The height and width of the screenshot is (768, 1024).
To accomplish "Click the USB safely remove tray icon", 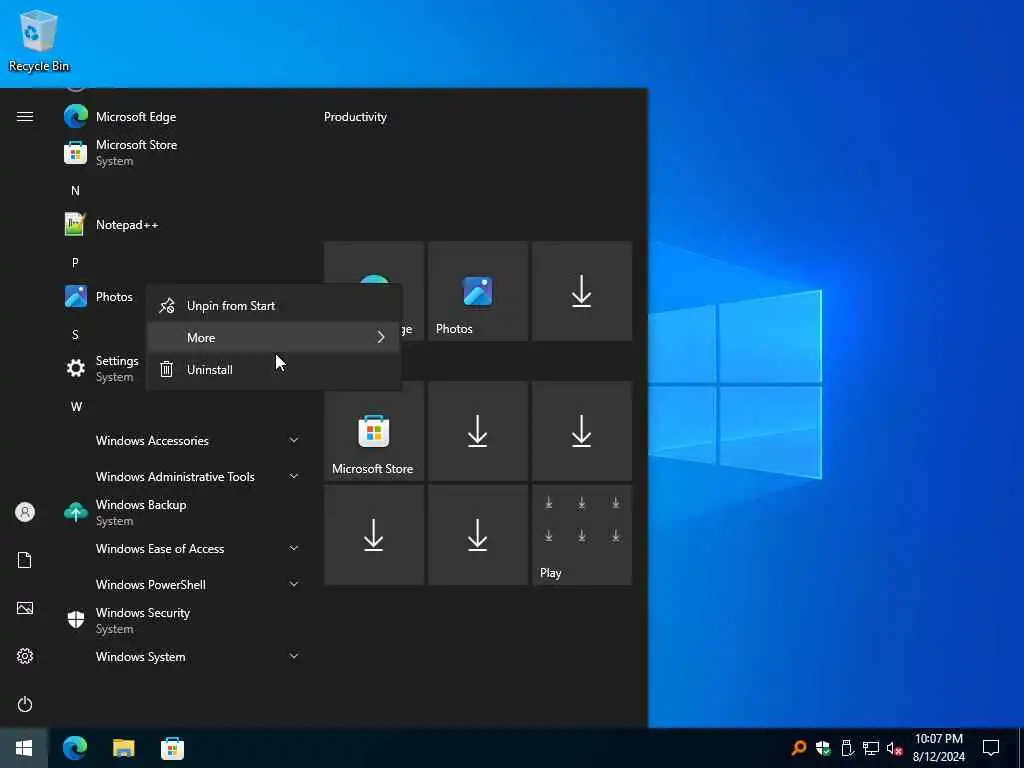I will coord(847,748).
